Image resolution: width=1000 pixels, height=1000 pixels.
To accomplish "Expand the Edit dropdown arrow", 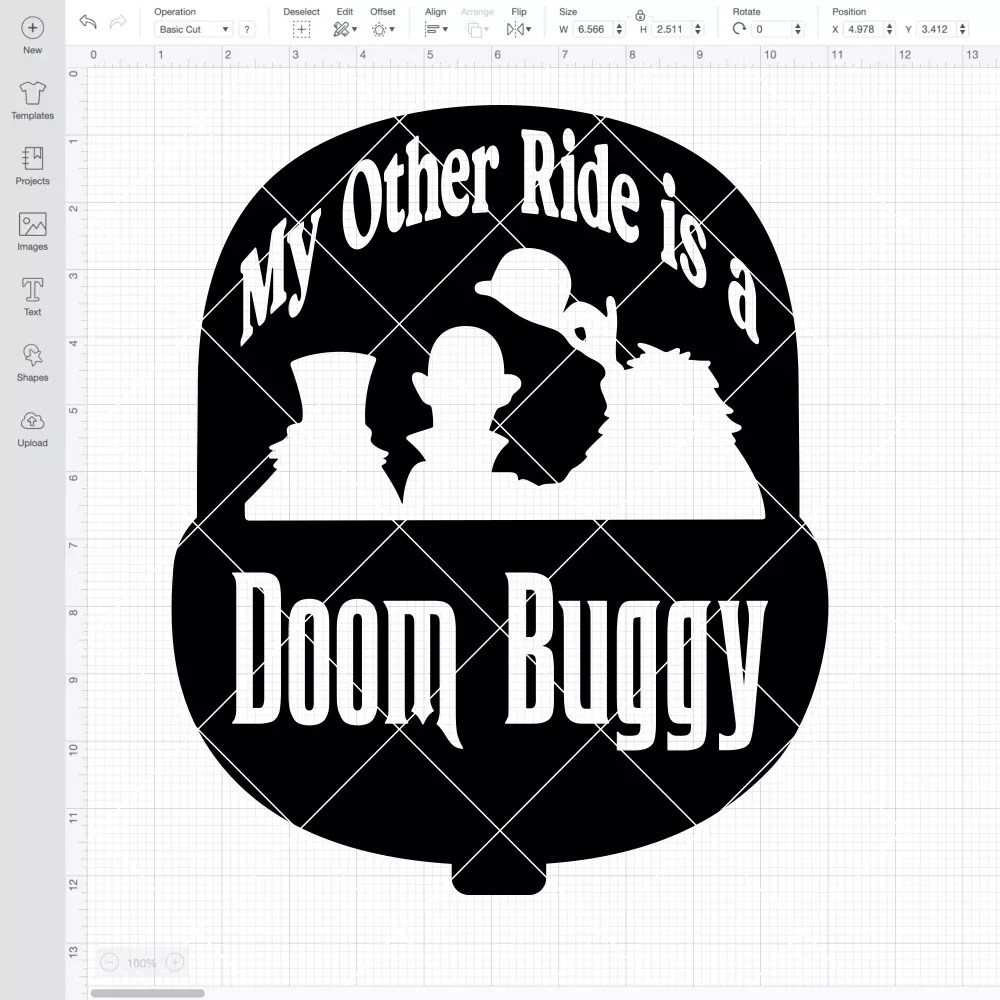I will point(355,29).
